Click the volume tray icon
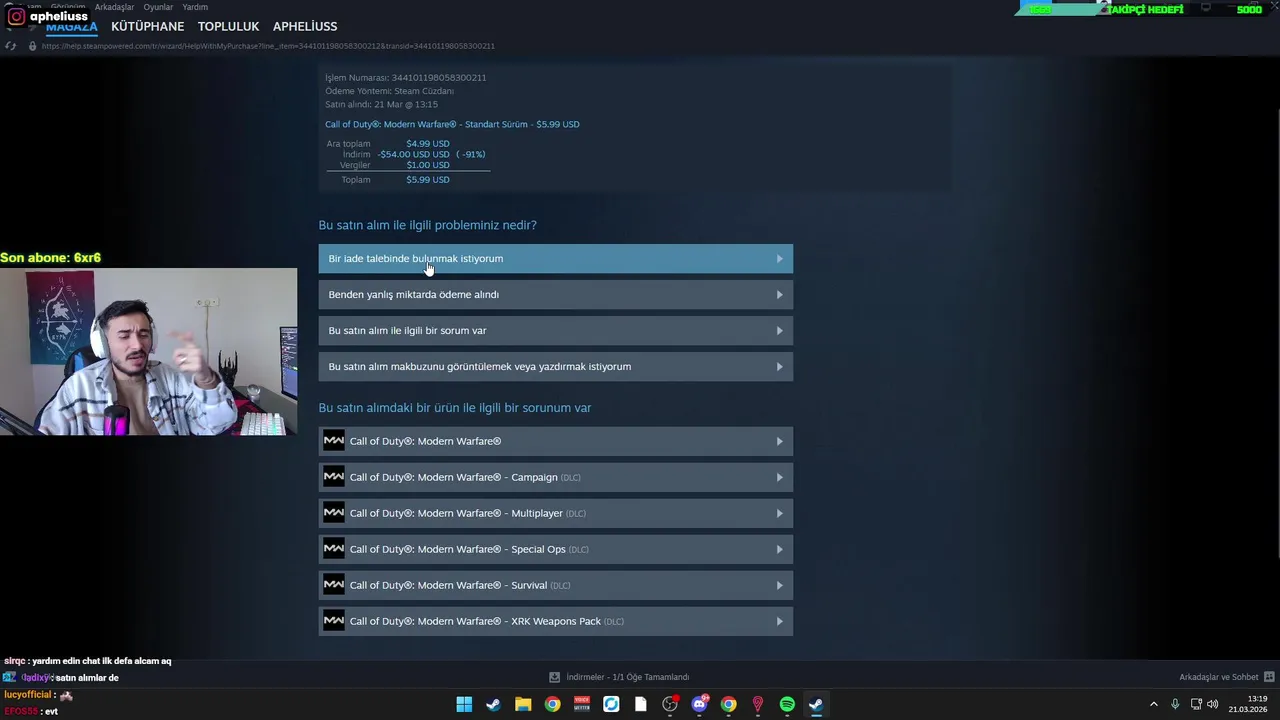This screenshot has height=720, width=1280. click(x=1212, y=704)
